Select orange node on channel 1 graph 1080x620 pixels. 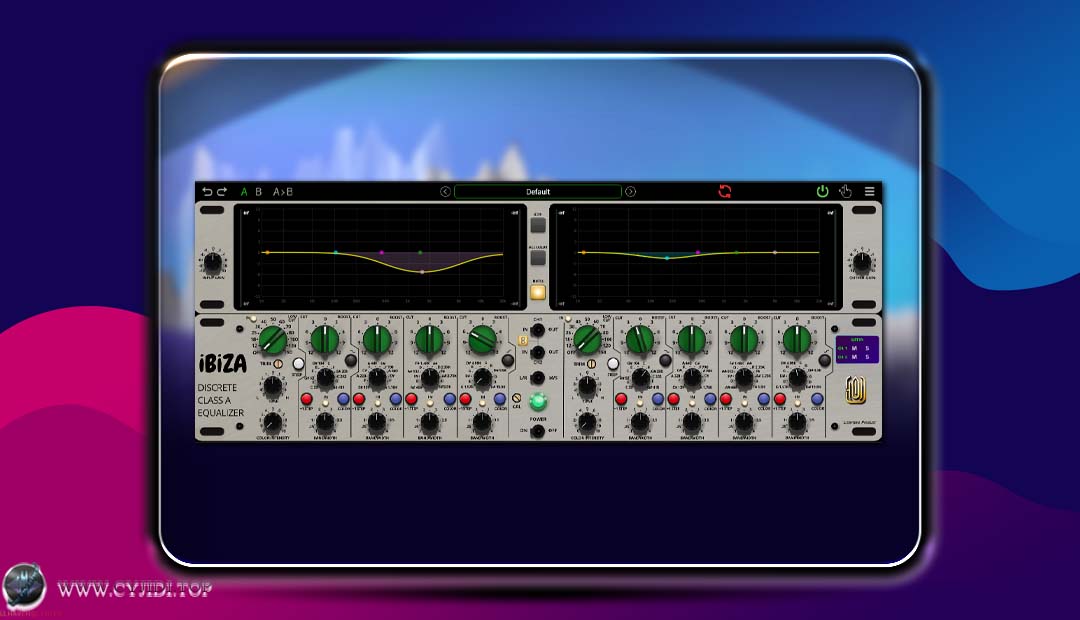[x=267, y=253]
